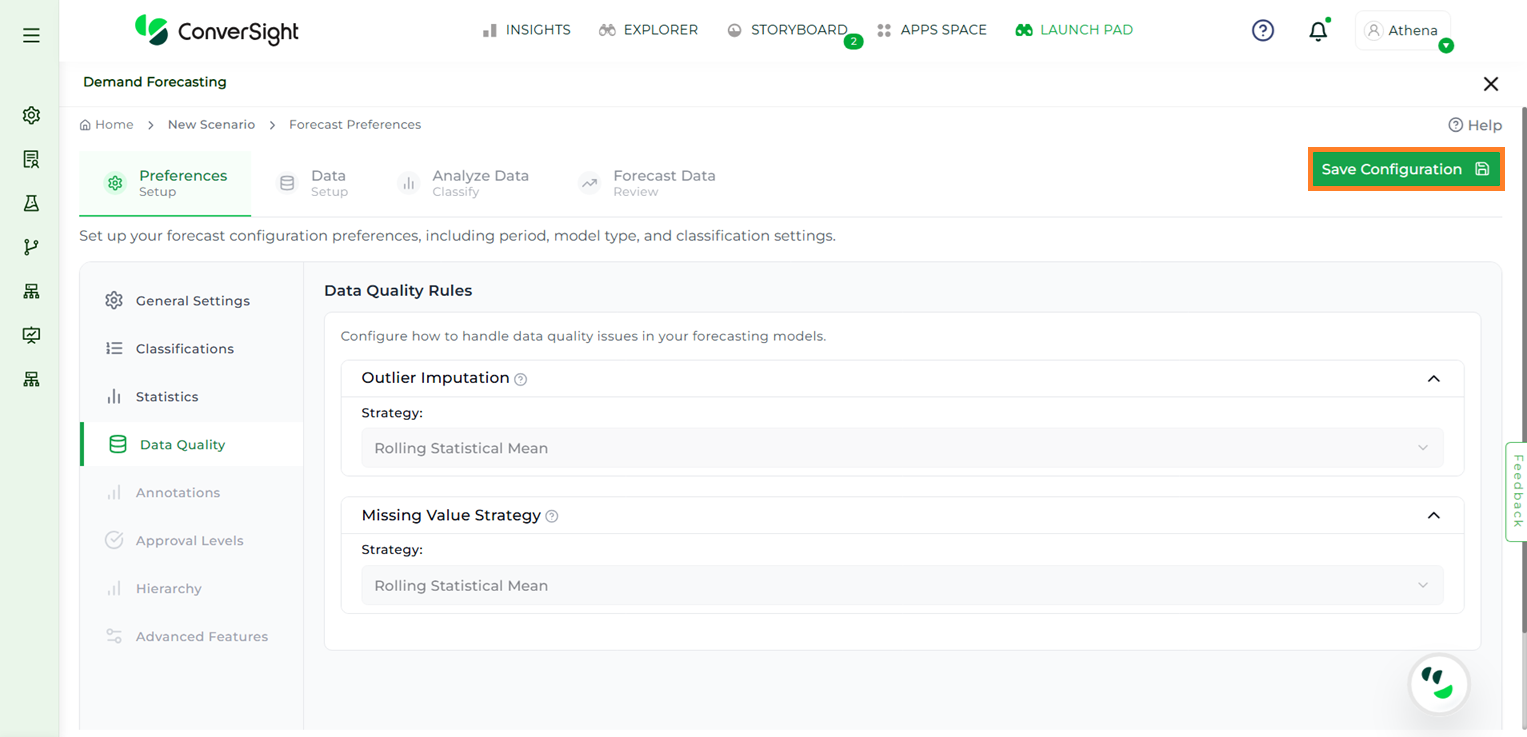Viewport: 1527px width, 737px height.
Task: Click the Save Configuration button
Action: (x=1405, y=170)
